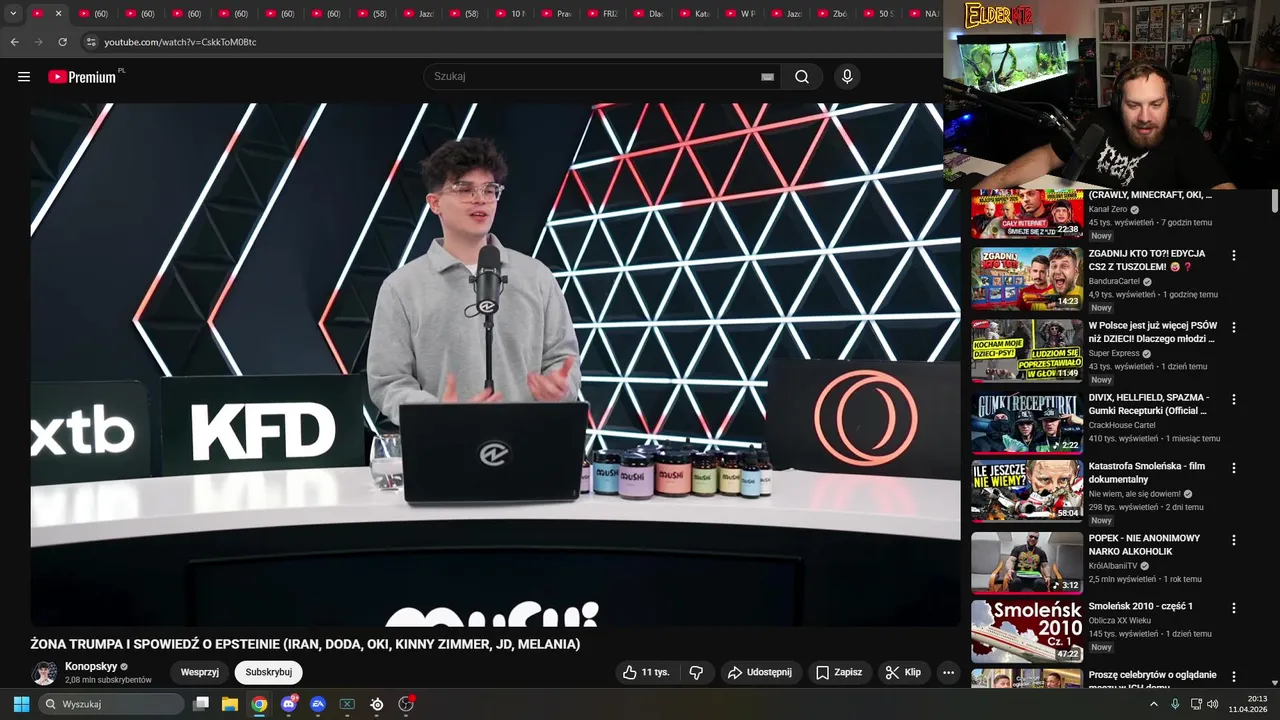This screenshot has width=1280, height=720.
Task: Open POPEK 3:12 video thumbnail
Action: (1027, 563)
